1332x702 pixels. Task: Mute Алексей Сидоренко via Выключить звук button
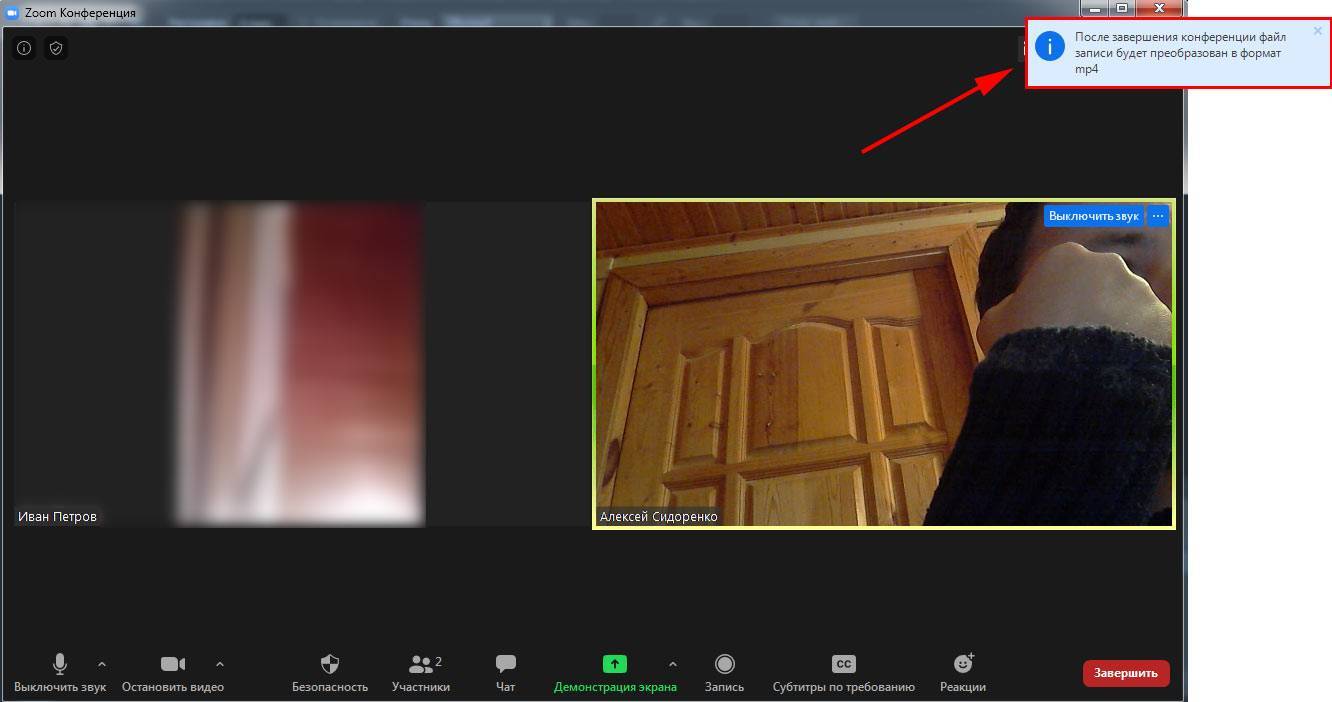[x=1093, y=216]
